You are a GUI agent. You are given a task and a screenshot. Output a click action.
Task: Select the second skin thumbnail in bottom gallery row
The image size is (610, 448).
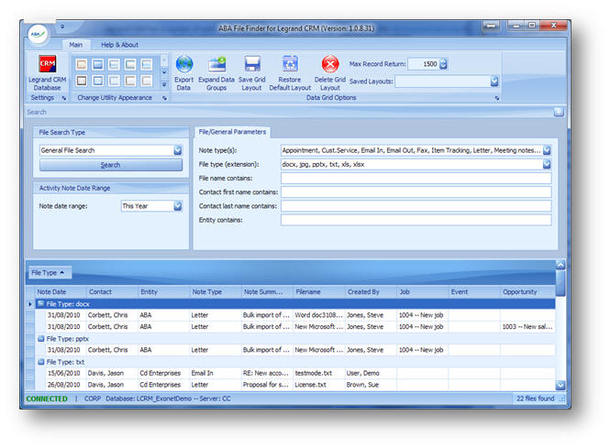[x=98, y=80]
